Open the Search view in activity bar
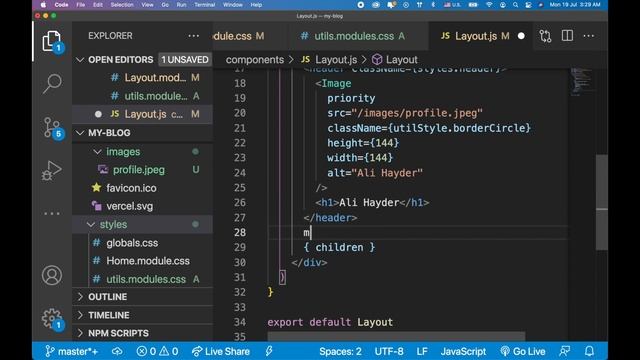This screenshot has width=640, height=360. click(52, 84)
